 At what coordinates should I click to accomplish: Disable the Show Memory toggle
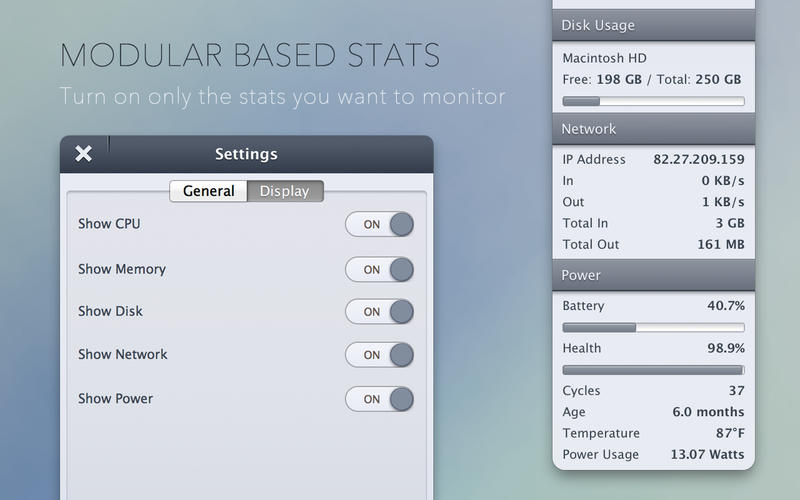pyautogui.click(x=379, y=269)
